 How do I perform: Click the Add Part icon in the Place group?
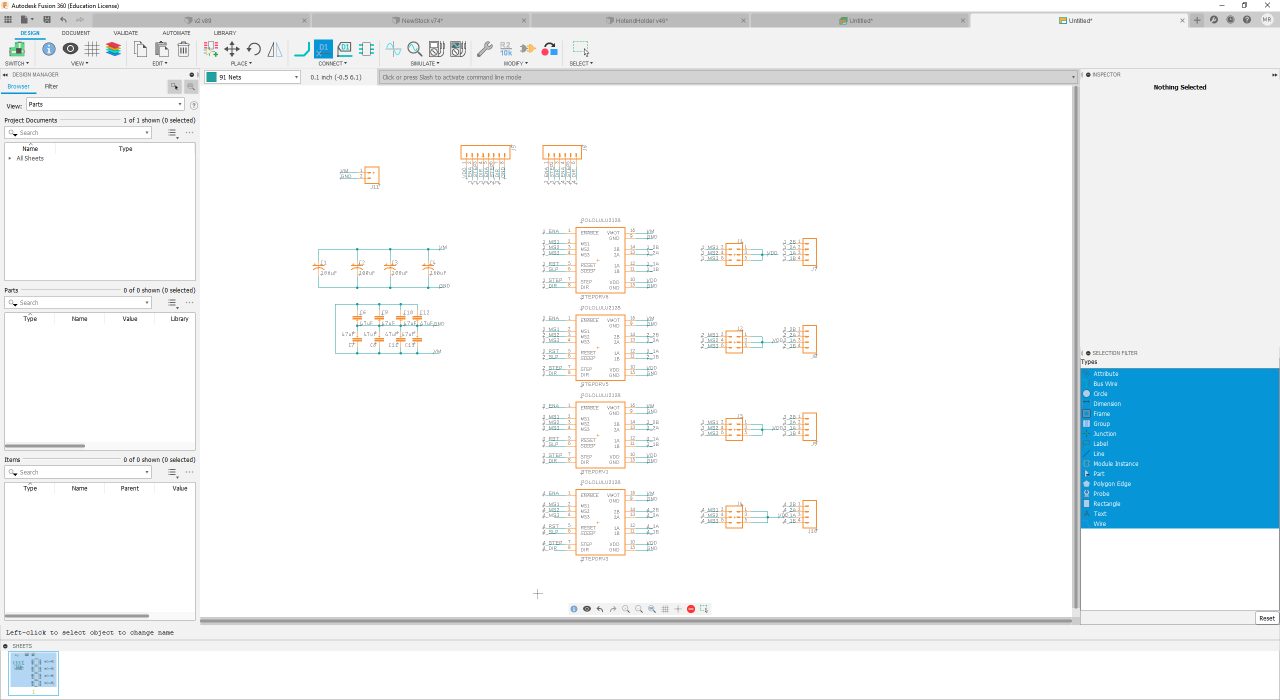pyautogui.click(x=211, y=48)
